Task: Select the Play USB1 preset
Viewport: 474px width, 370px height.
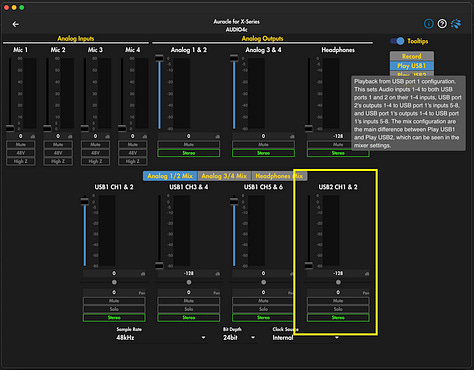Action: [x=412, y=66]
